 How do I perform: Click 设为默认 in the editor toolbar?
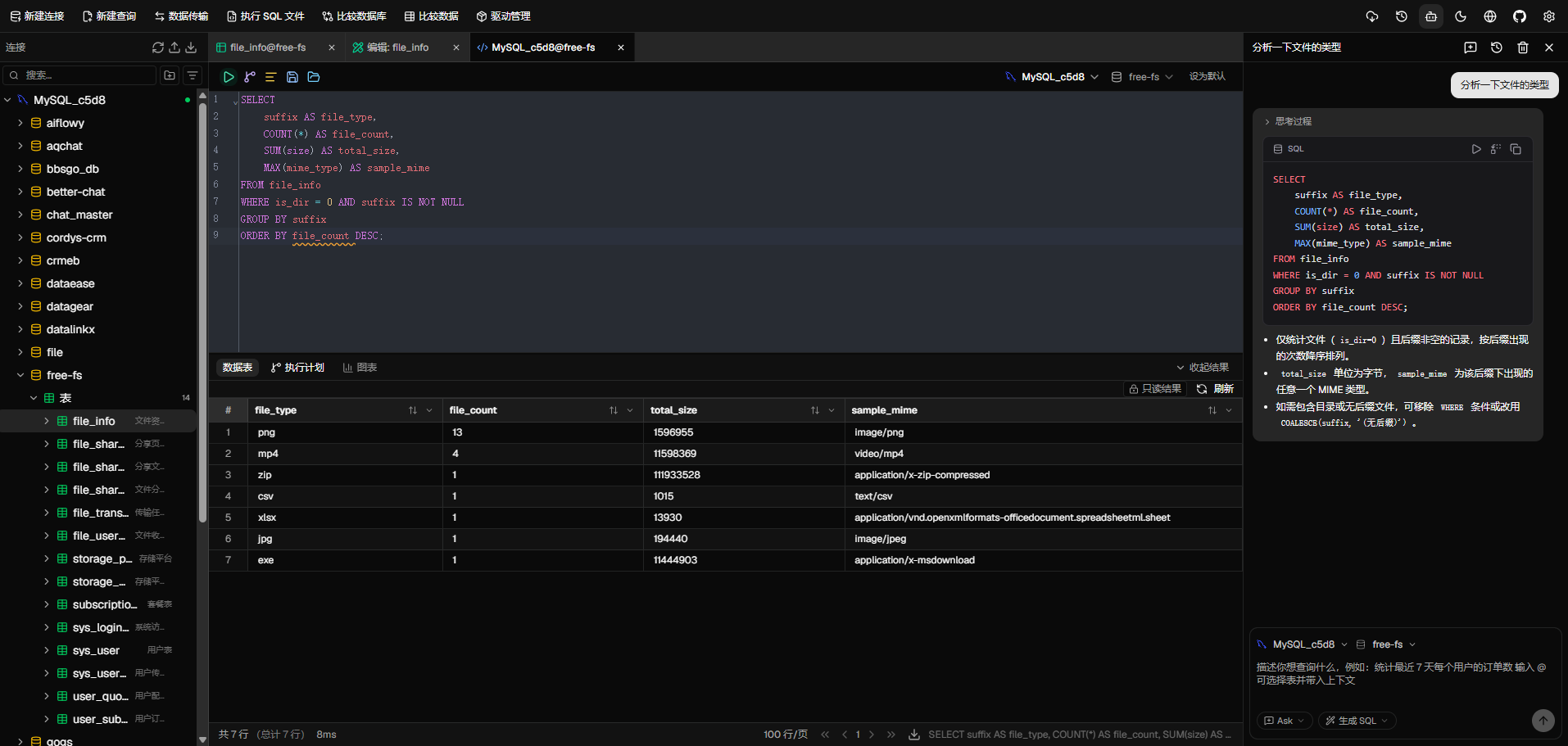pyautogui.click(x=1208, y=76)
